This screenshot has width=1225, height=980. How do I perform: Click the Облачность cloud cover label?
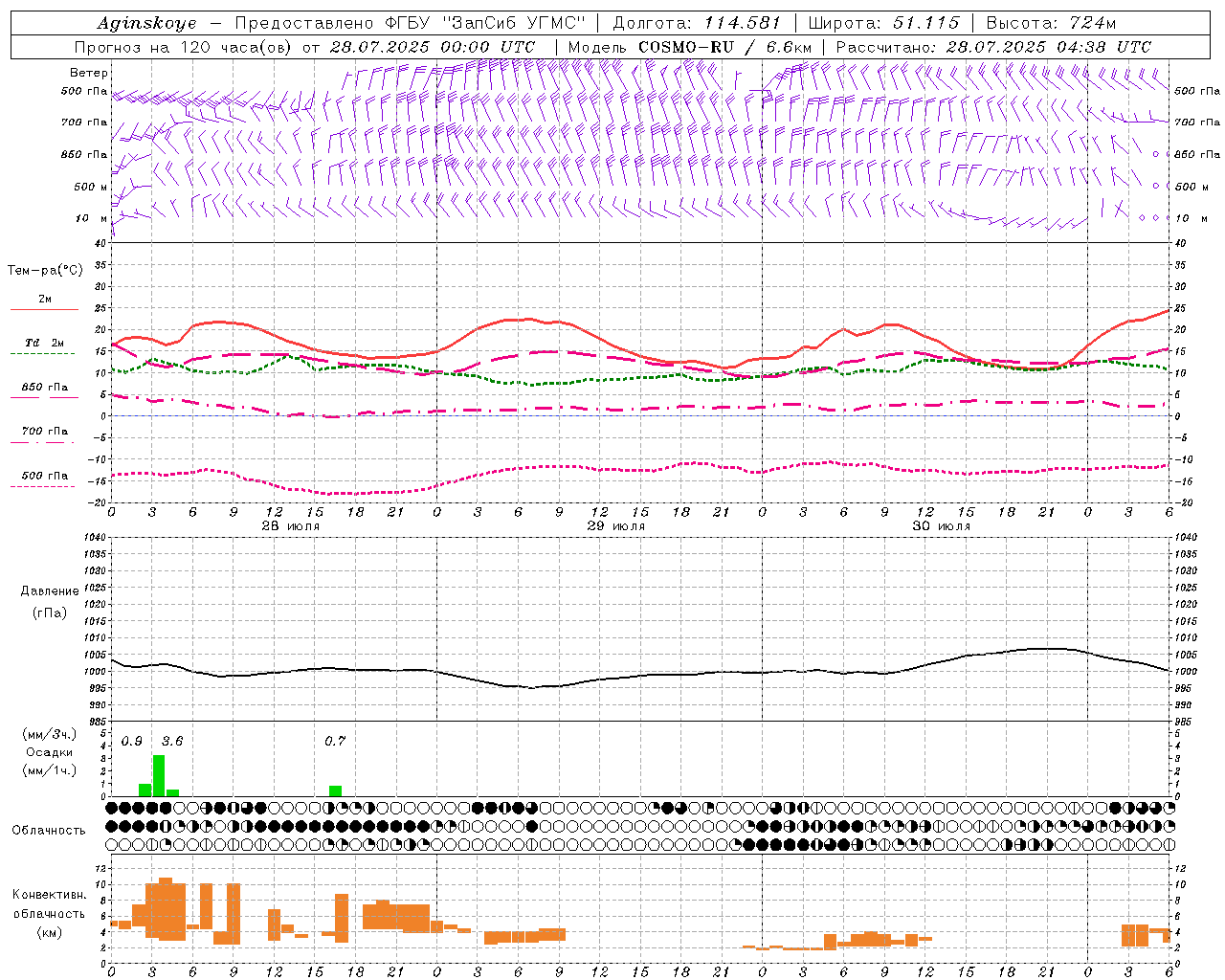pyautogui.click(x=49, y=830)
